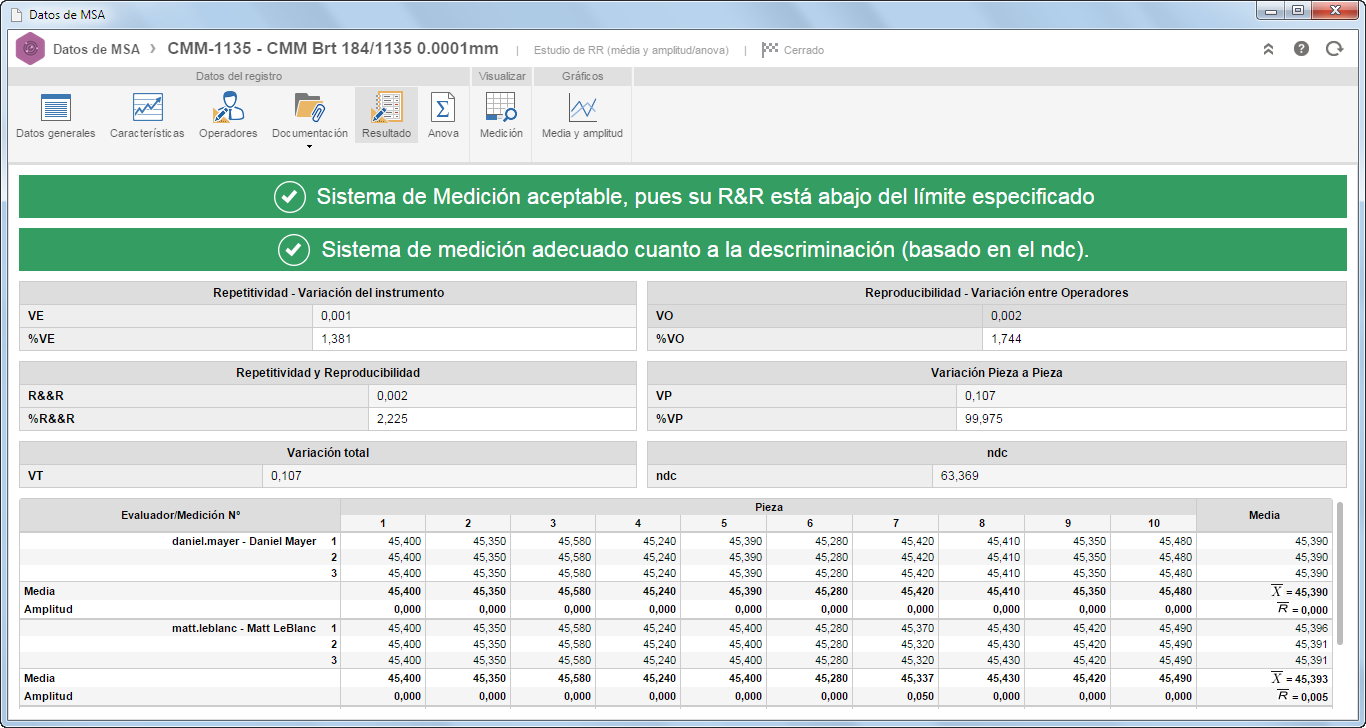
Task: Click the Variación total header
Action: [328, 453]
